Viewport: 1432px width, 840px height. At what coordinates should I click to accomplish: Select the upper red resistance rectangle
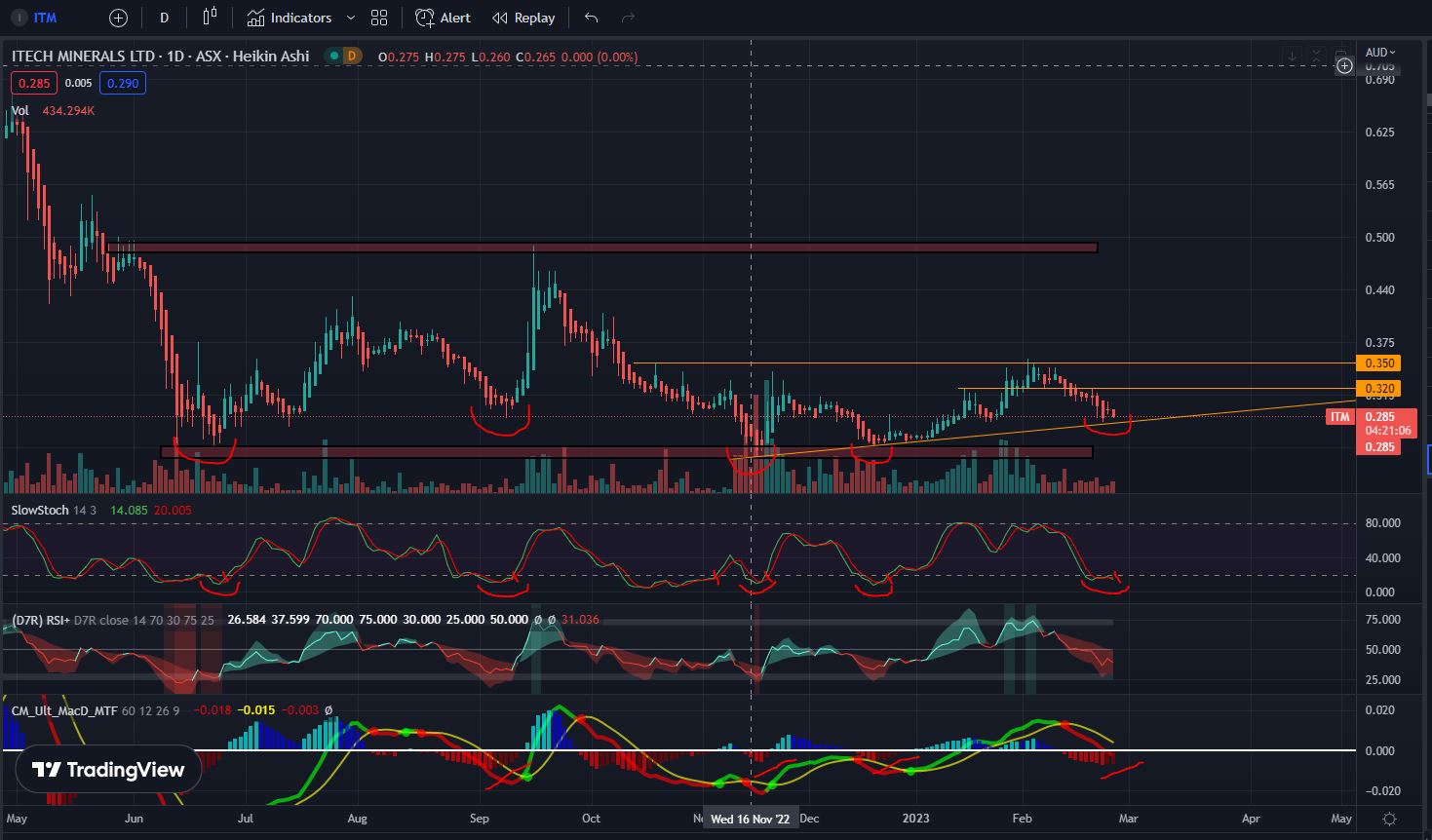click(x=602, y=248)
